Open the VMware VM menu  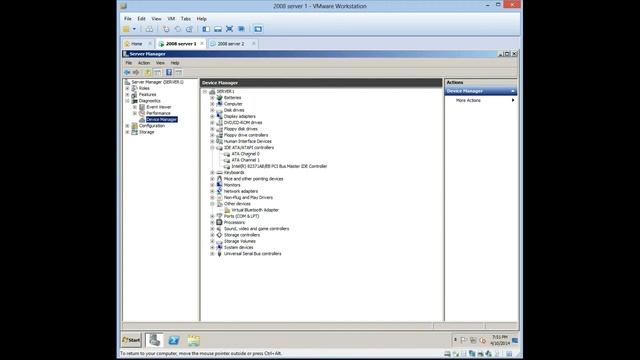tap(171, 19)
